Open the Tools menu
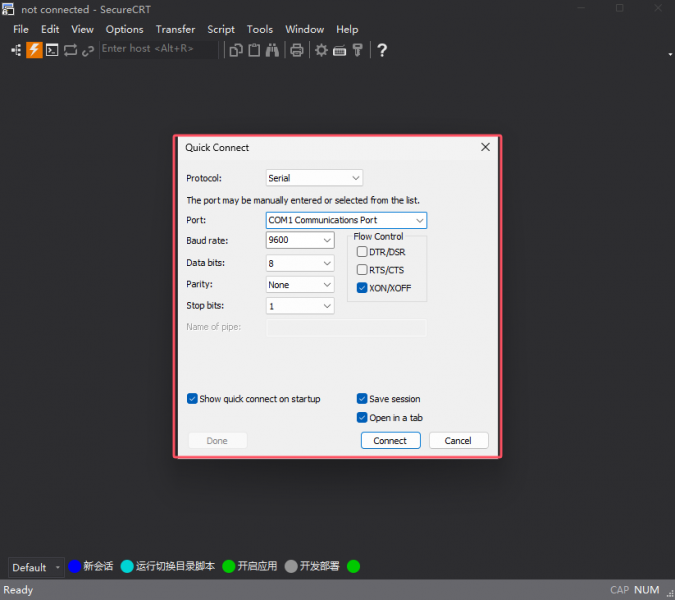This screenshot has width=675, height=600. [x=260, y=29]
